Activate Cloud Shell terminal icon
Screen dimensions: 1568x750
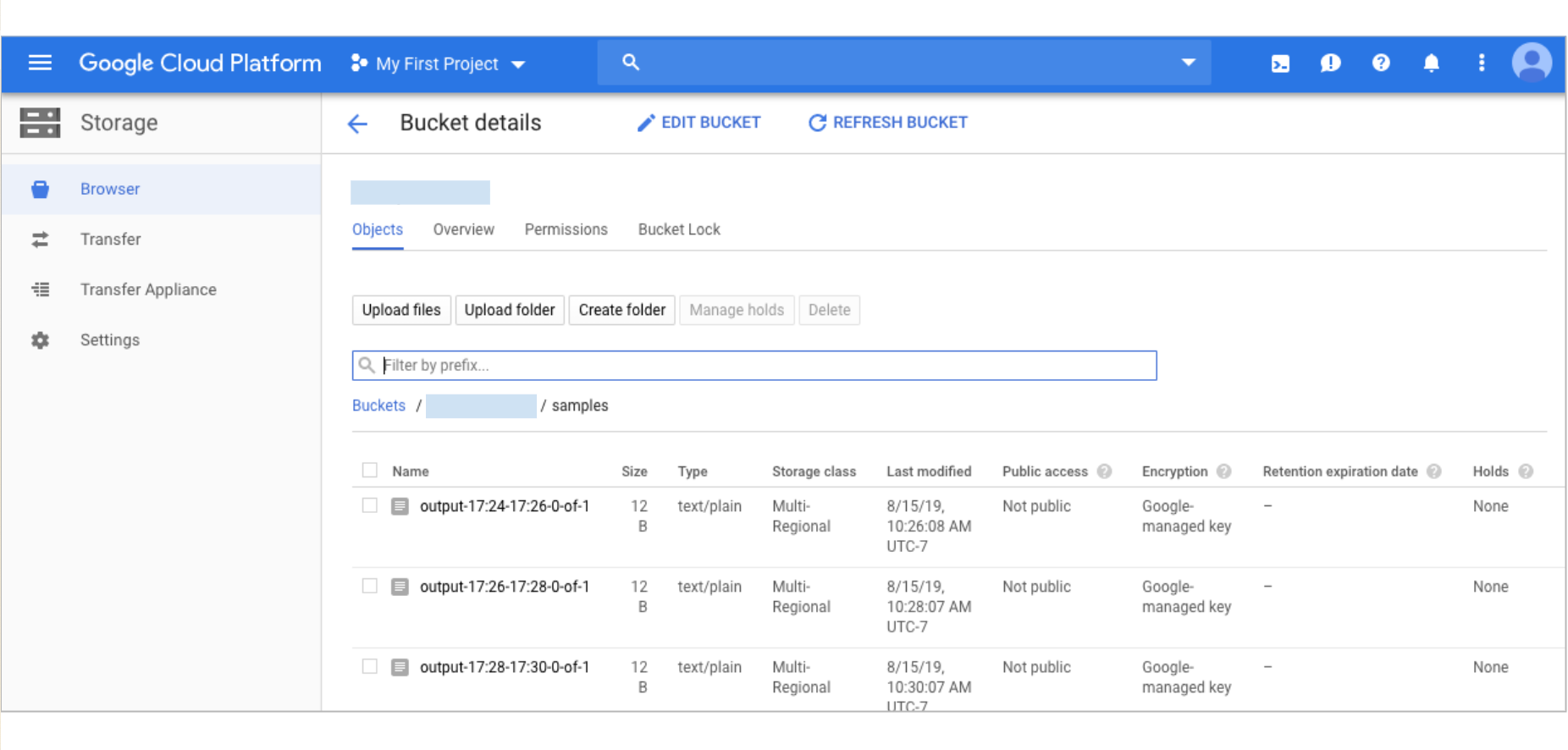point(1280,63)
